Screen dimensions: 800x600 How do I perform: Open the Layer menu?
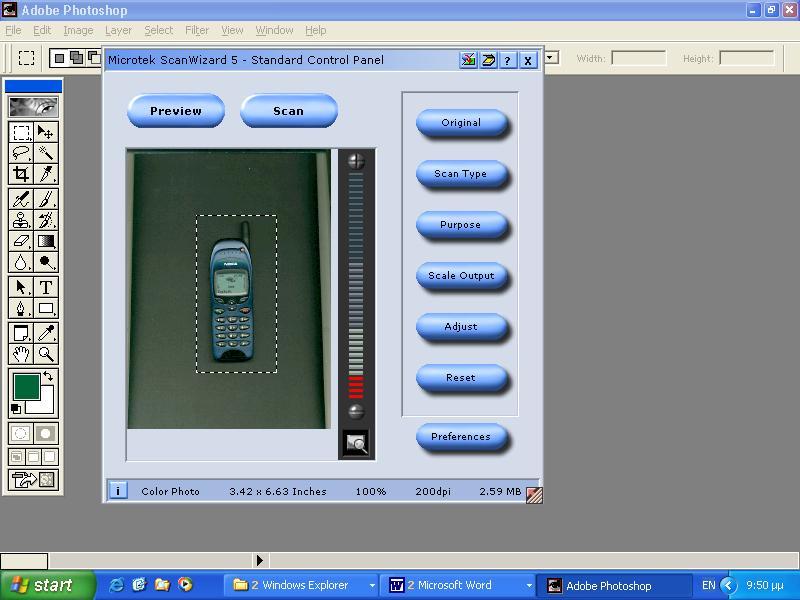(x=118, y=31)
